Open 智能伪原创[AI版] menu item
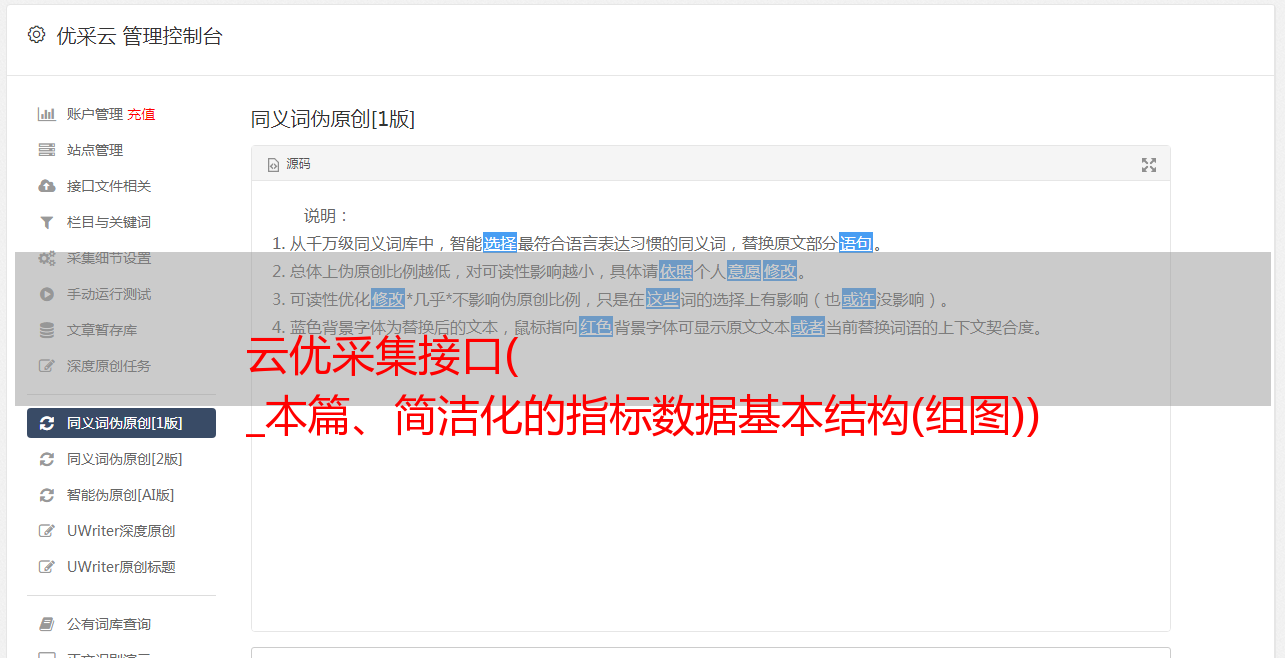 coord(121,495)
